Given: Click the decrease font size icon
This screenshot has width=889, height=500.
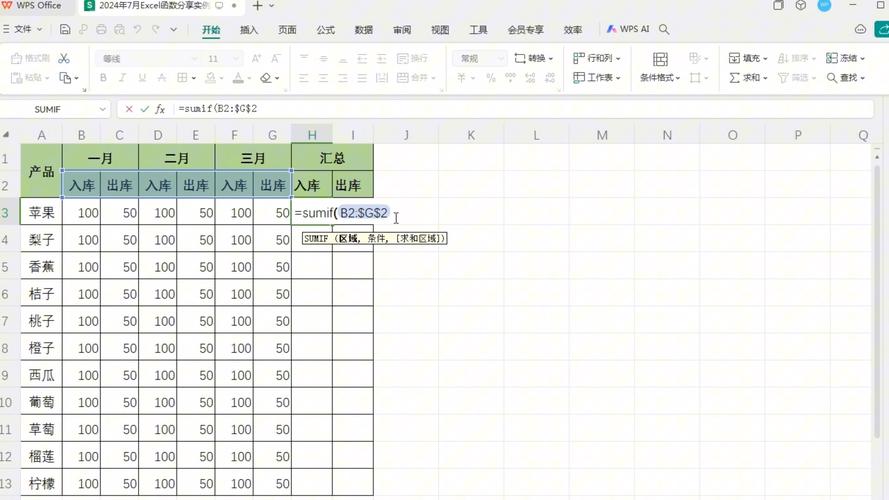Looking at the screenshot, I should pos(276,58).
